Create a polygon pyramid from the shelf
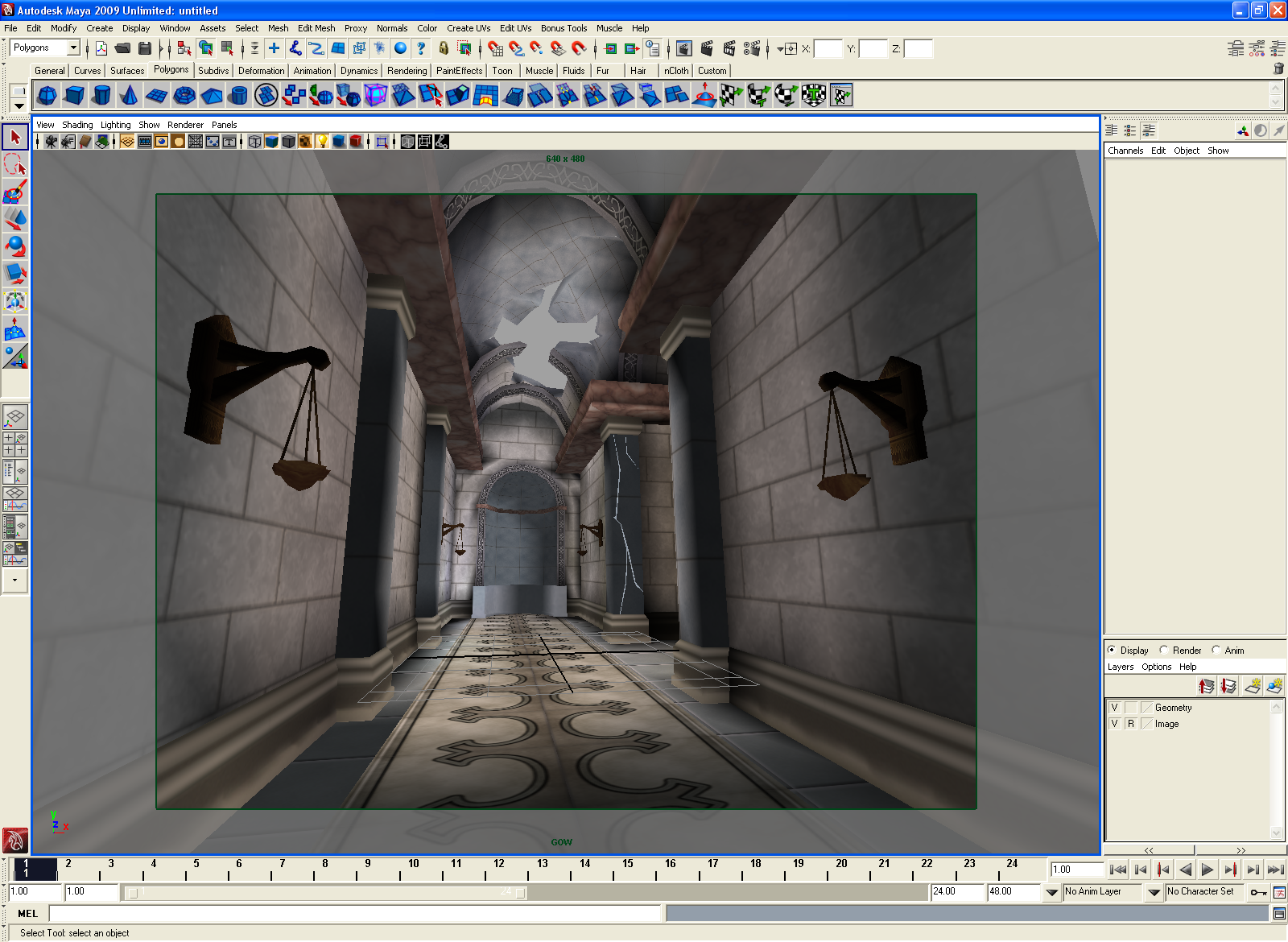1288x942 pixels. (x=212, y=96)
